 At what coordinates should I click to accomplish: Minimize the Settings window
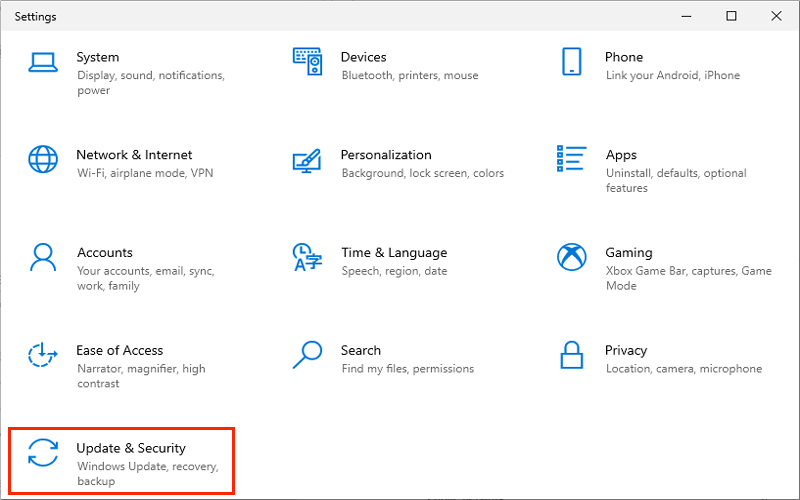tap(687, 16)
